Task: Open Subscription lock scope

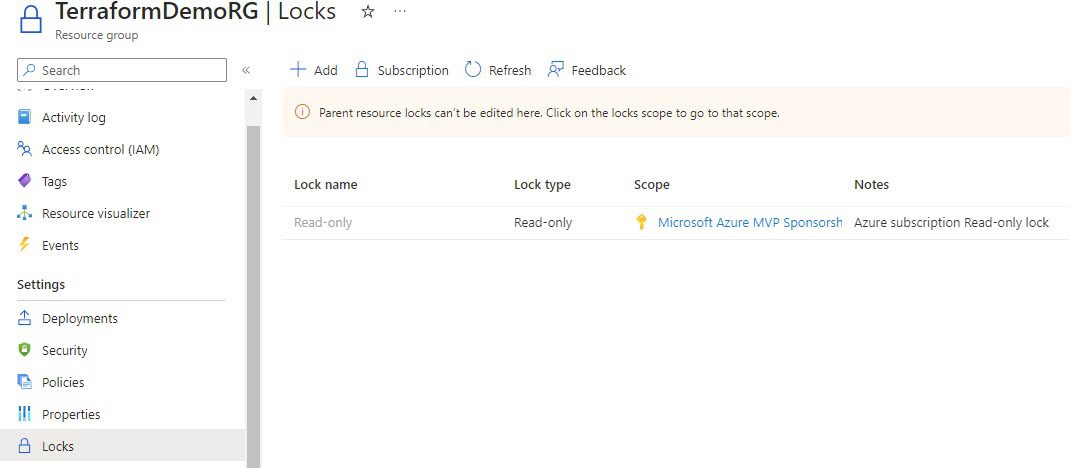Action: 402,70
